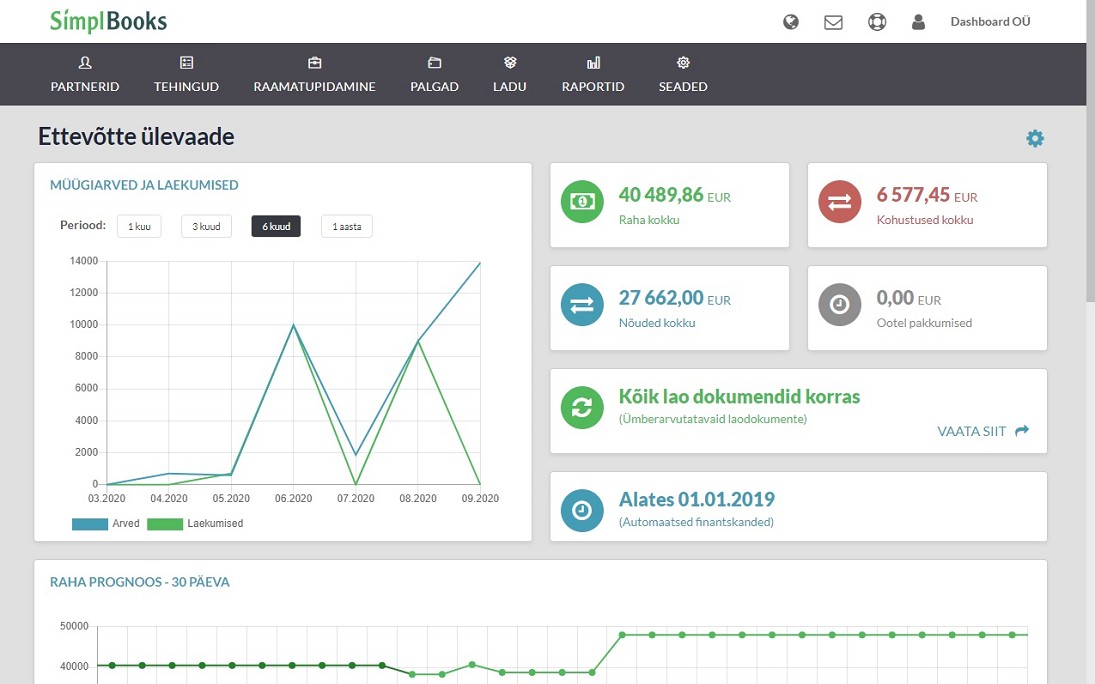The width and height of the screenshot is (1095, 684).
Task: Click the Raha kokku label
Action: click(649, 220)
